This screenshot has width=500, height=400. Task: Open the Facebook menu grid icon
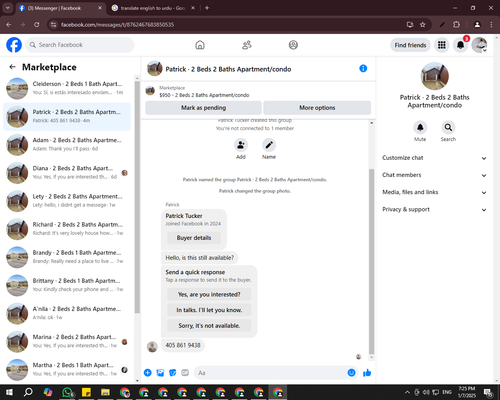tap(442, 45)
